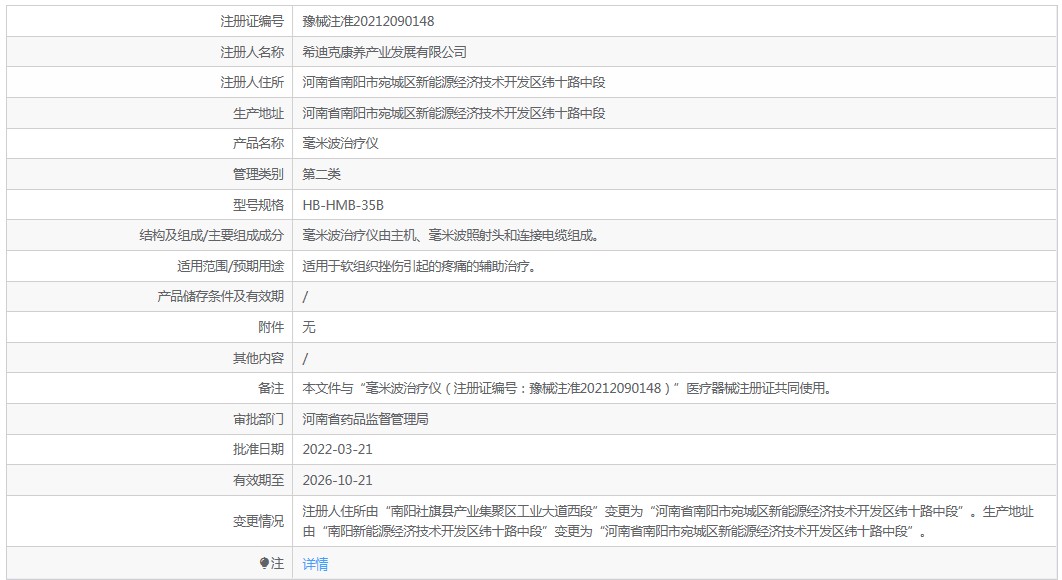Click the lightbulb icon beside 注
This screenshot has width=1062, height=580.
coord(264,564)
